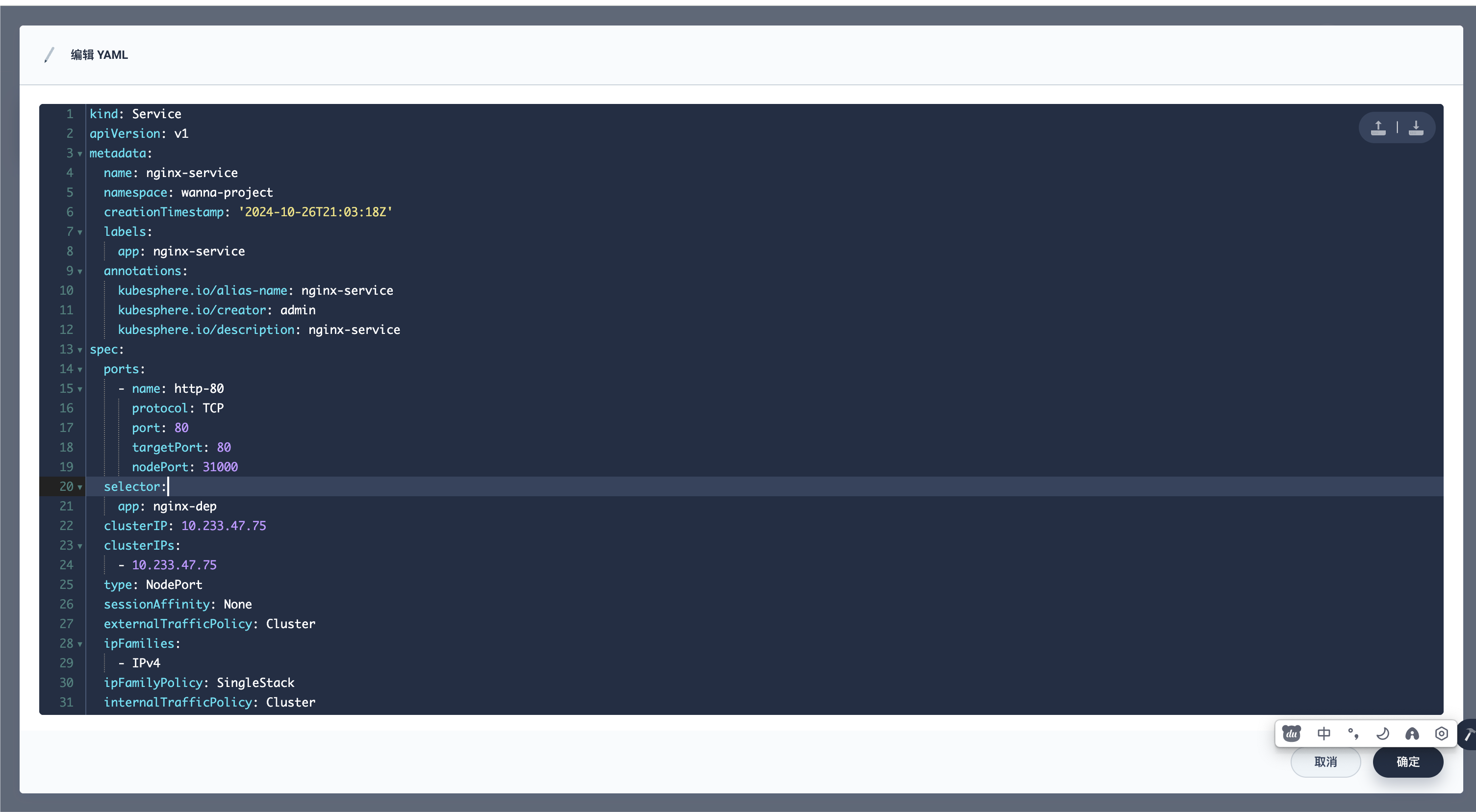1476x812 pixels.
Task: Click the 'name: nginx-service' value
Action: coord(191,173)
